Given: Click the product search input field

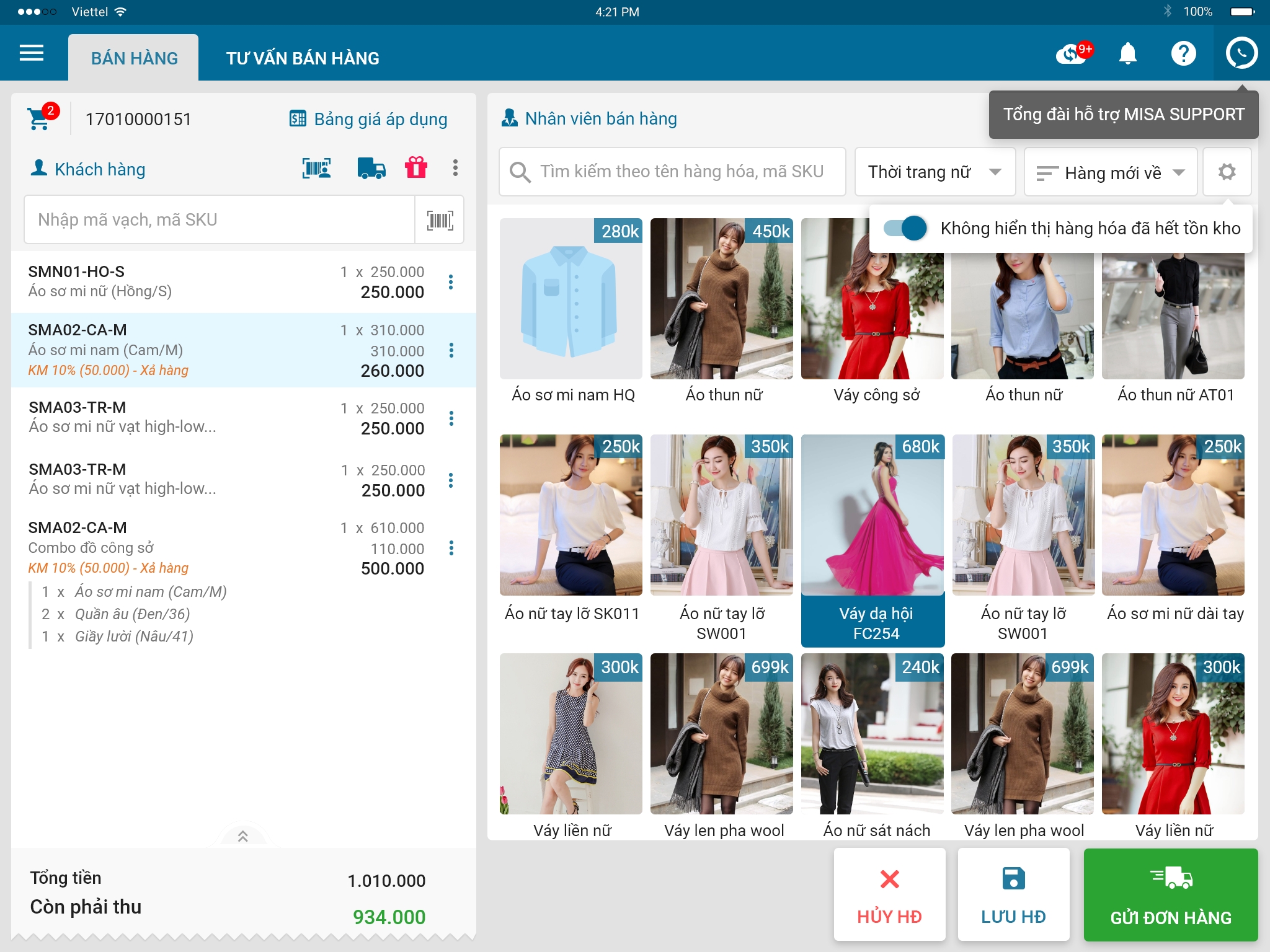Looking at the screenshot, I should [x=673, y=172].
